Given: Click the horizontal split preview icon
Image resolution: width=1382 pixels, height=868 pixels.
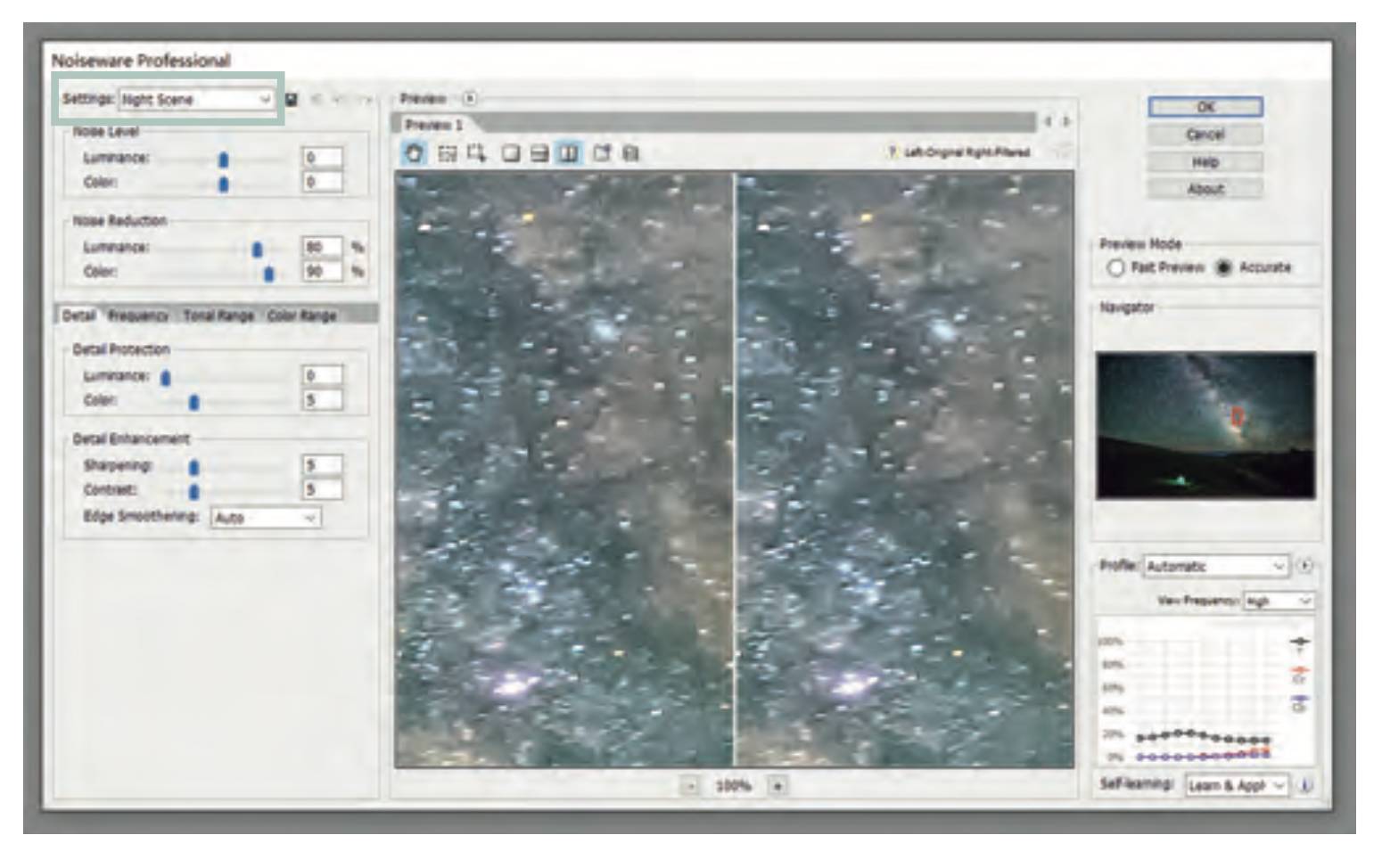Looking at the screenshot, I should [x=539, y=153].
